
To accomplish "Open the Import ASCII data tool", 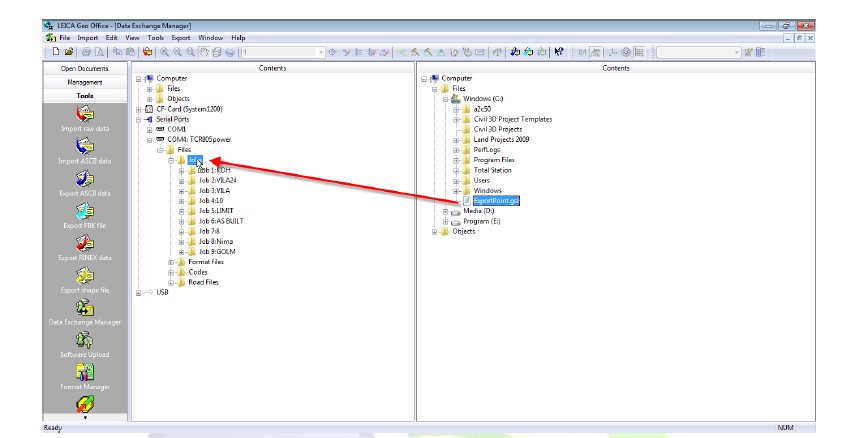I will coord(85,147).
